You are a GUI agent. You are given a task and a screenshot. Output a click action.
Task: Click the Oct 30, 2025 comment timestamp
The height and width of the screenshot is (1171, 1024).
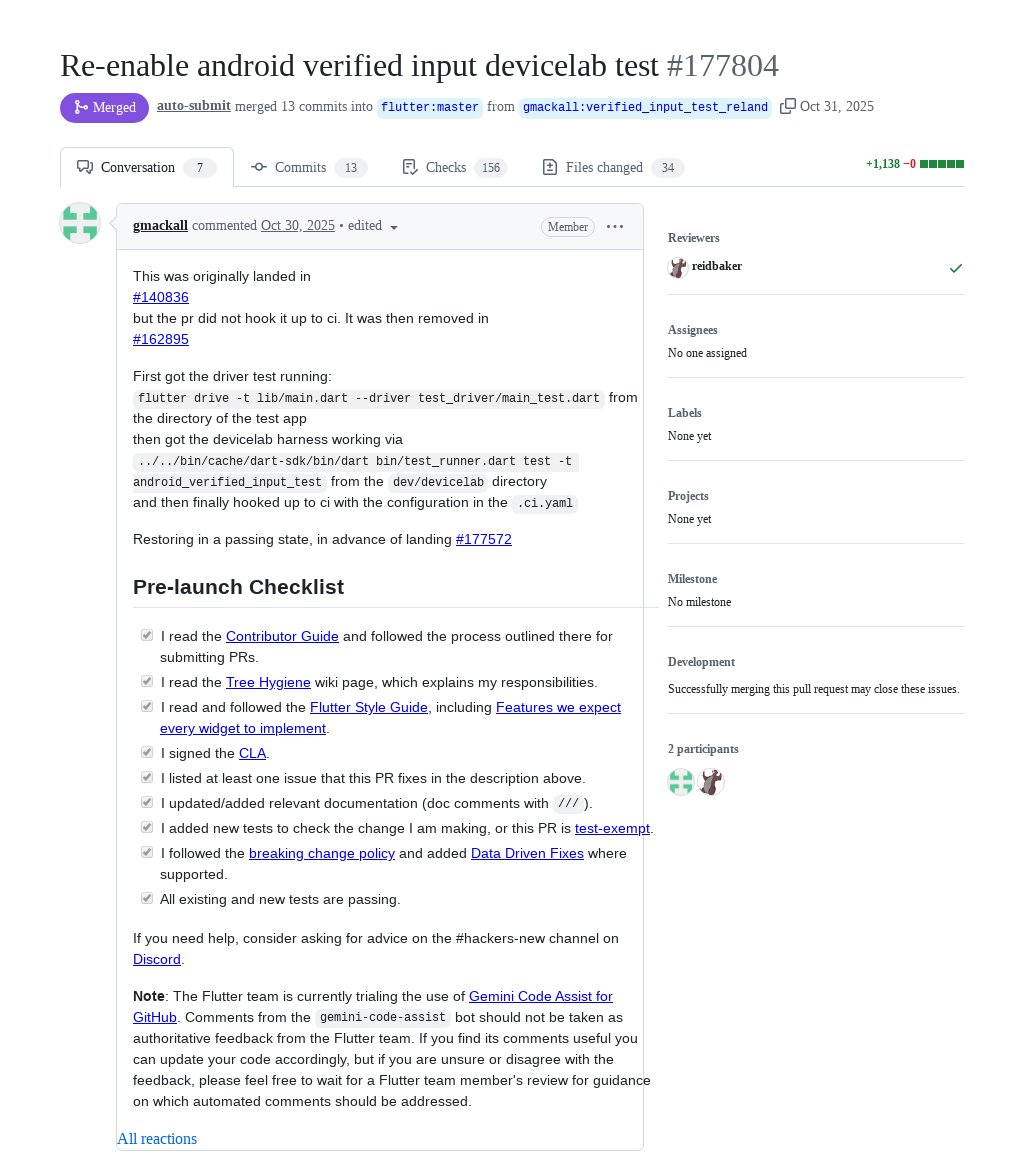pyautogui.click(x=297, y=226)
